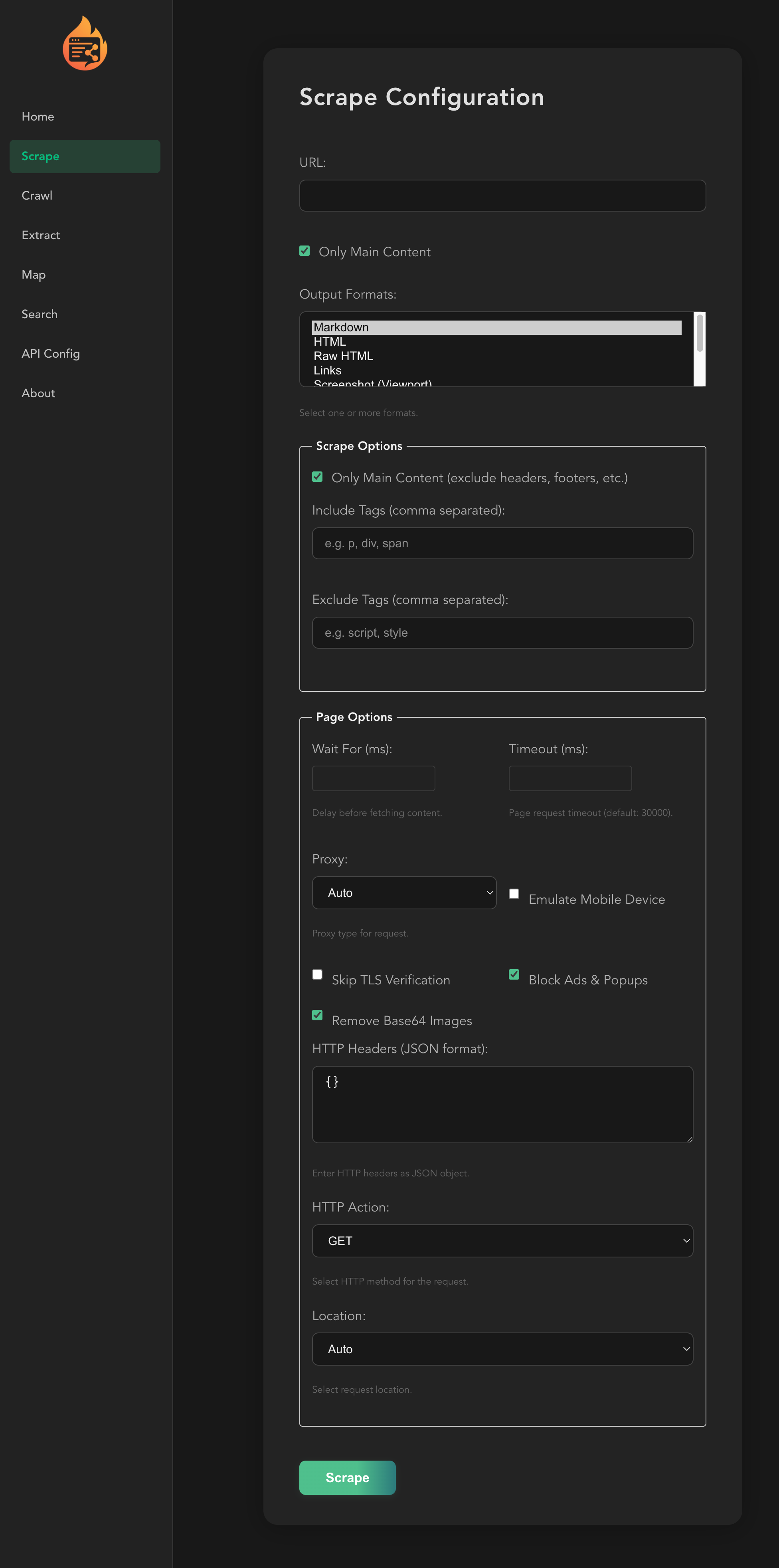
Task: Click the Include Tags text field
Action: coord(502,543)
